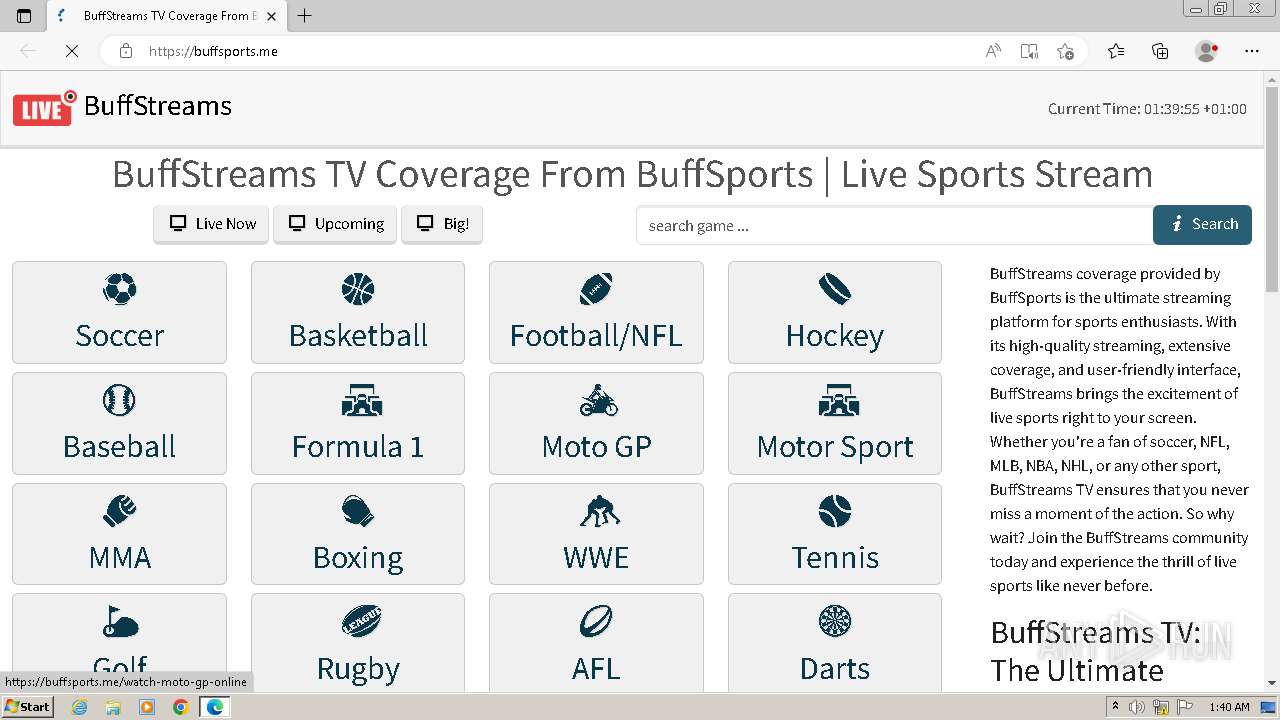The width and height of the screenshot is (1280, 720).
Task: Click the Golf flag icon
Action: 119,621
